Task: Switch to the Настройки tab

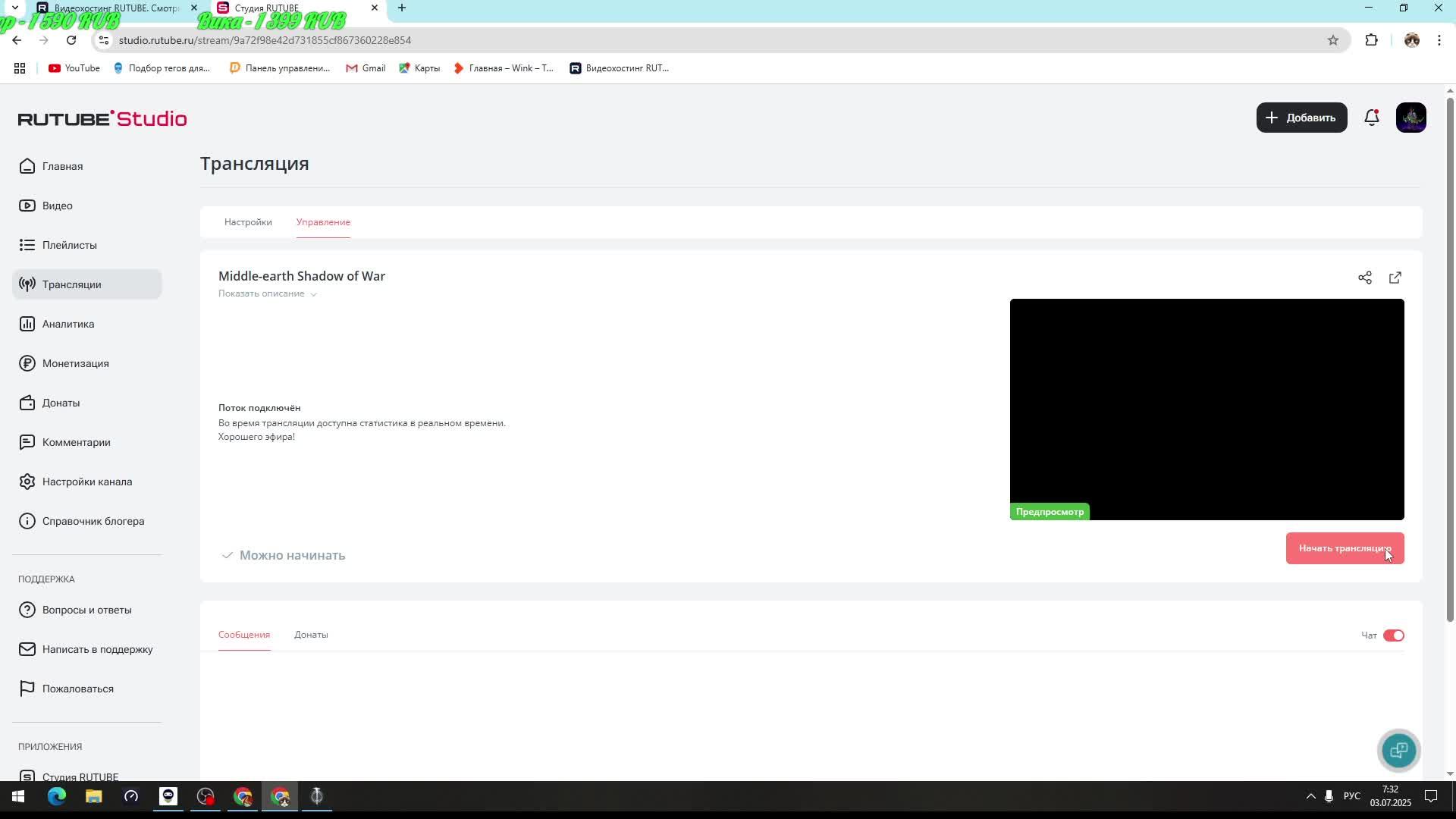Action: [248, 222]
